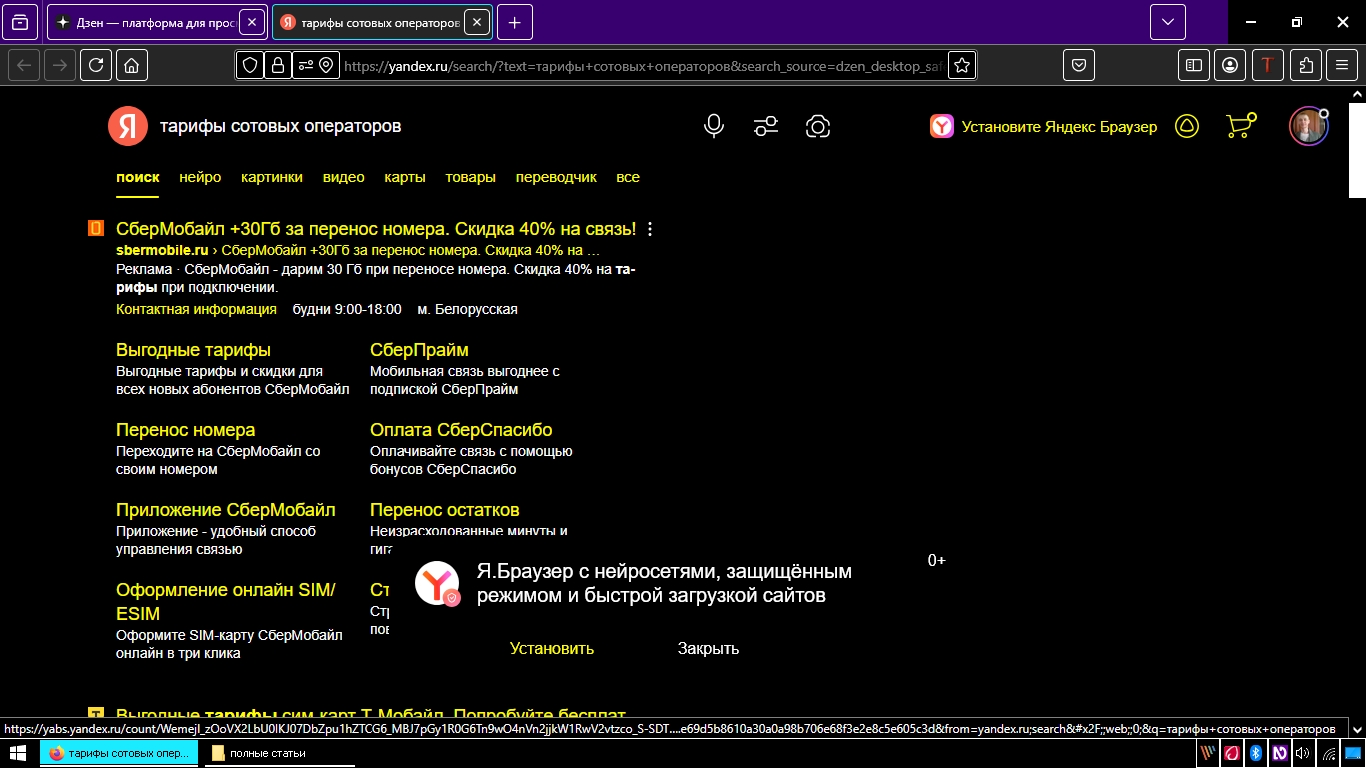Open Оплата СберСпасибо sitelink
The height and width of the screenshot is (768, 1366).
(461, 430)
